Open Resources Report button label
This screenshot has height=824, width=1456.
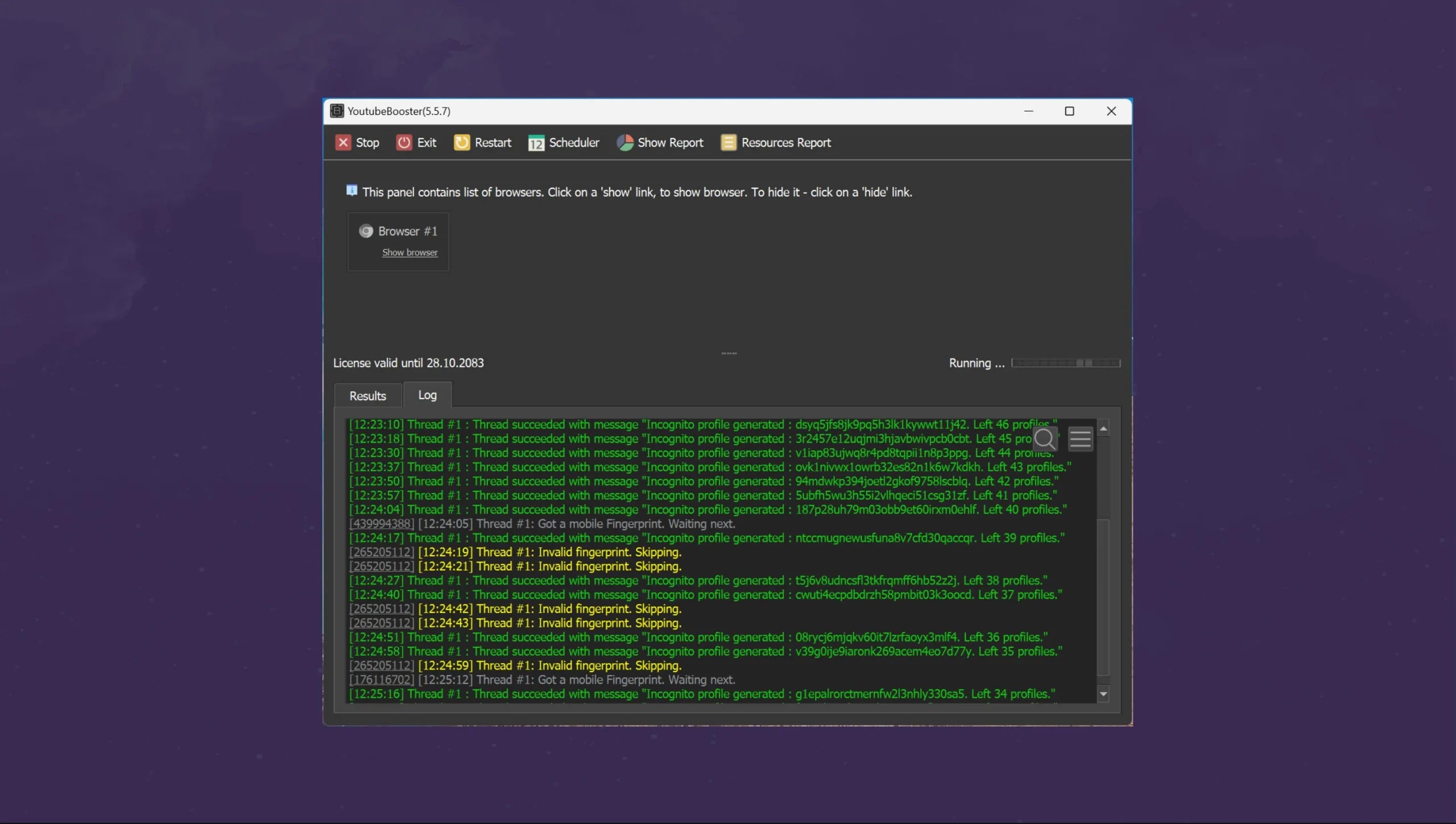[x=786, y=143]
